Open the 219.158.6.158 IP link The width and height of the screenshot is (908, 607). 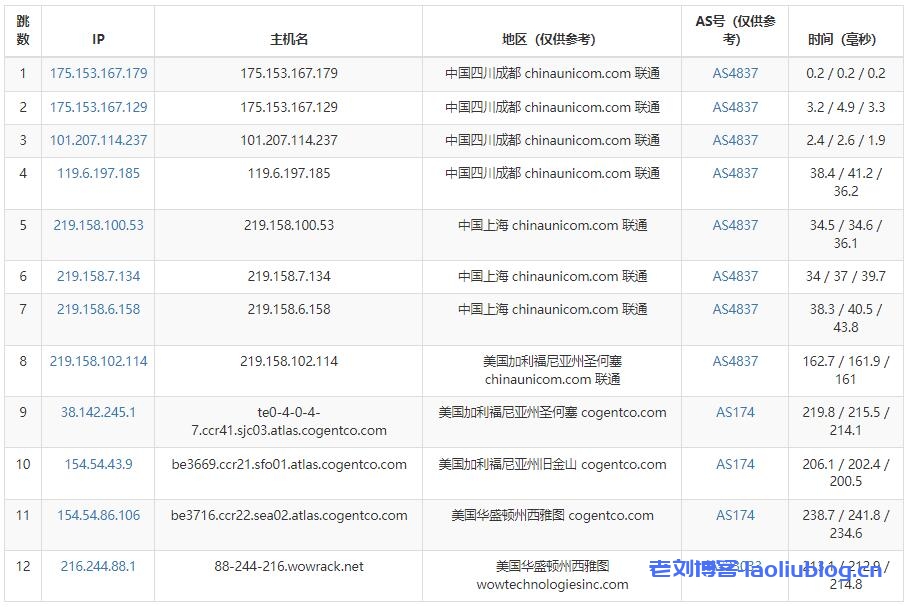pos(98,309)
